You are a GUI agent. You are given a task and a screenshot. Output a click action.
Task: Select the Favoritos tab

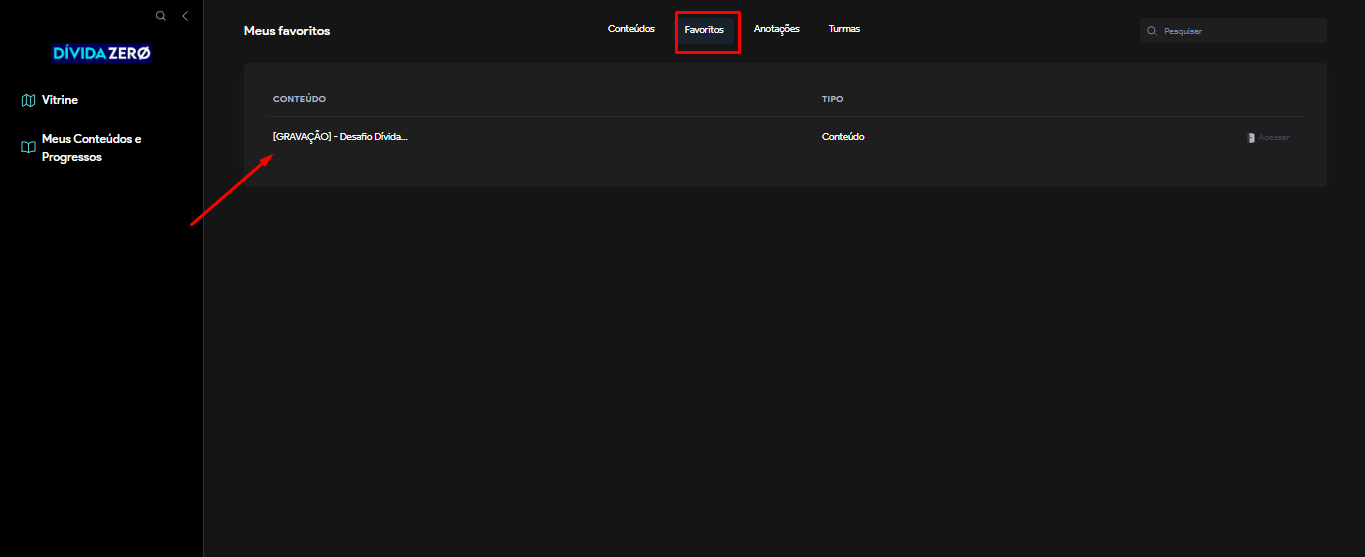[x=704, y=30]
